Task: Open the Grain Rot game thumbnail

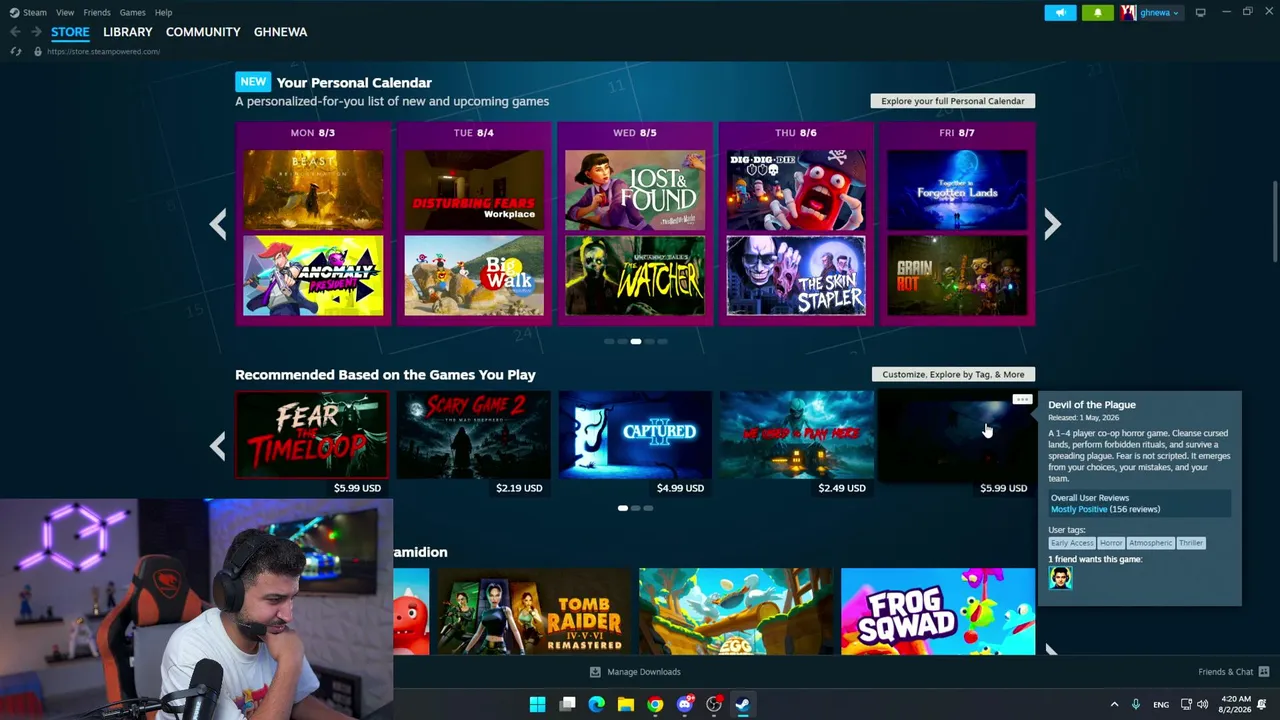Action: click(x=957, y=275)
